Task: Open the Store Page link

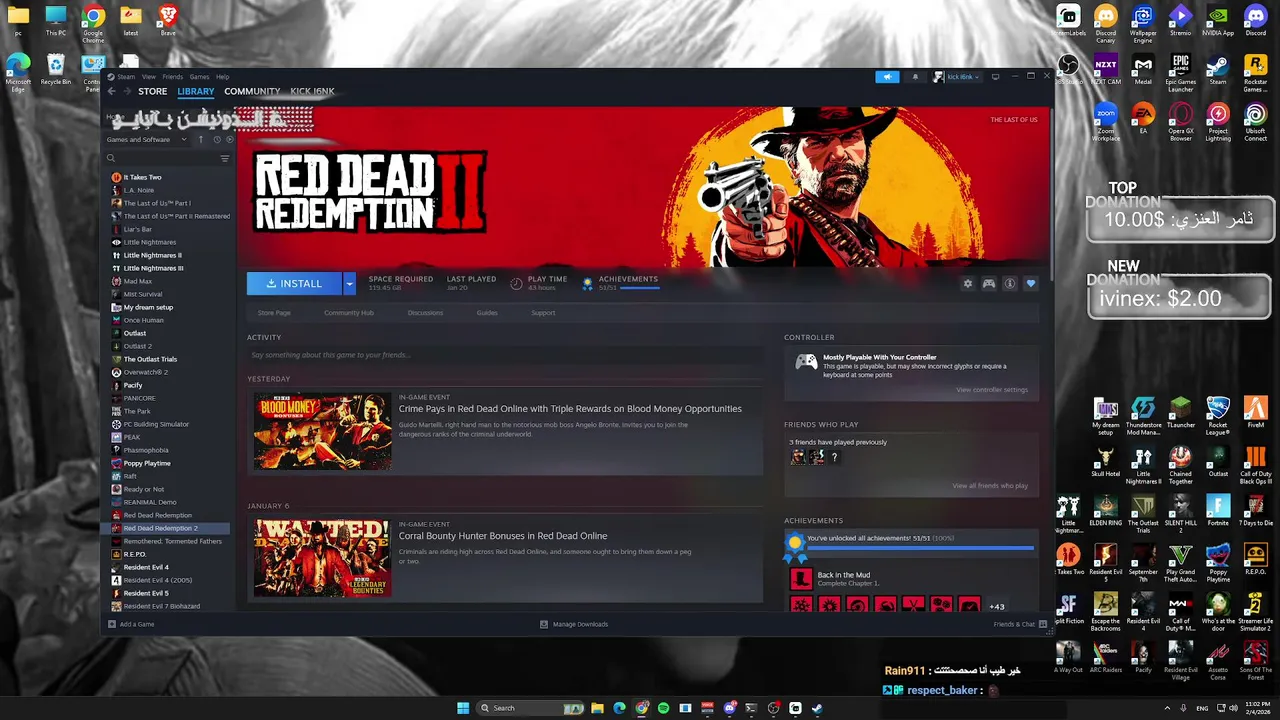Action: pos(274,313)
